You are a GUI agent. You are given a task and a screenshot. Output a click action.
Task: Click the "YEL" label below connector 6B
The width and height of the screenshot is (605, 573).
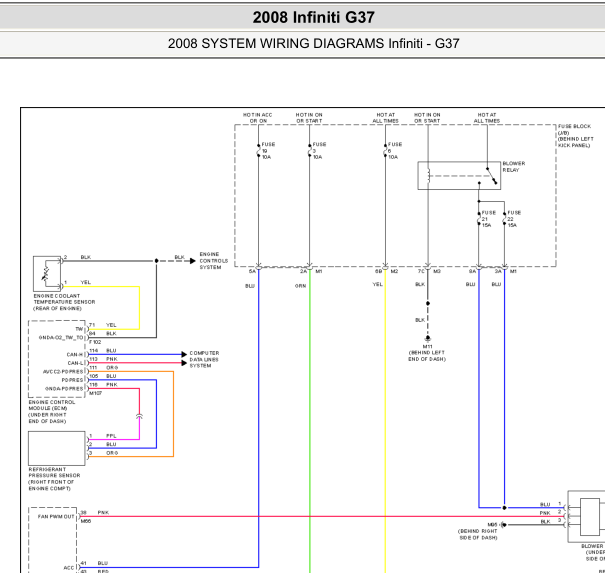point(377,284)
